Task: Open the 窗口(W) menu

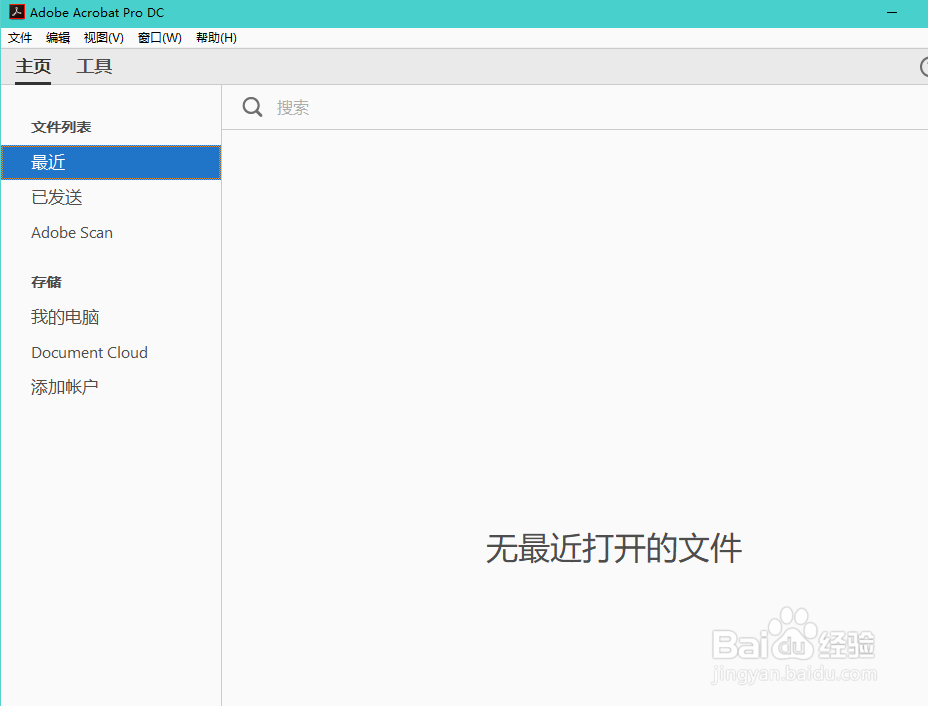Action: 160,38
